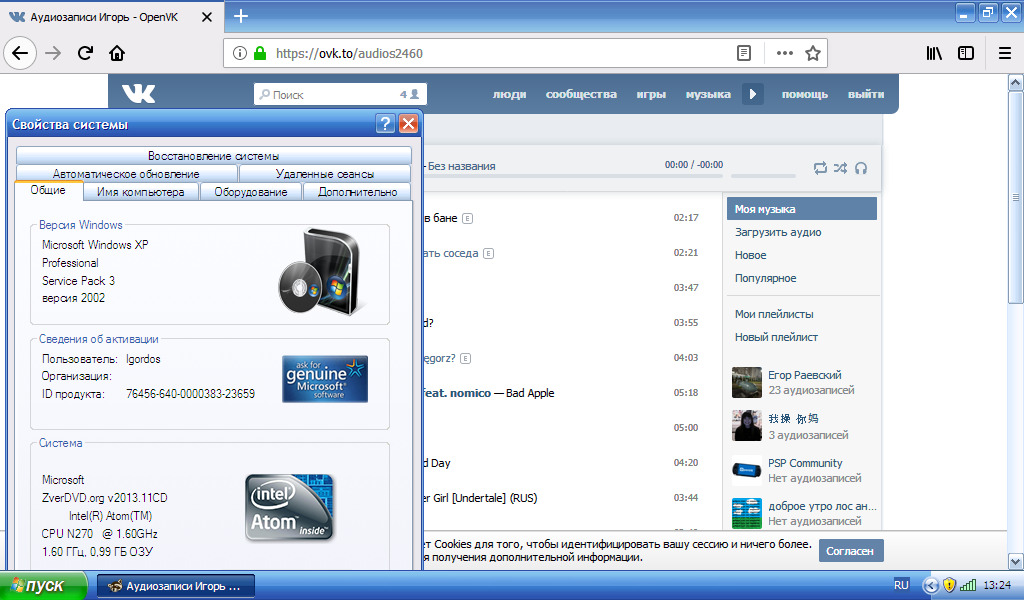Screen dimensions: 1024x600
Task: Open the Firefox library icon
Action: tap(934, 53)
